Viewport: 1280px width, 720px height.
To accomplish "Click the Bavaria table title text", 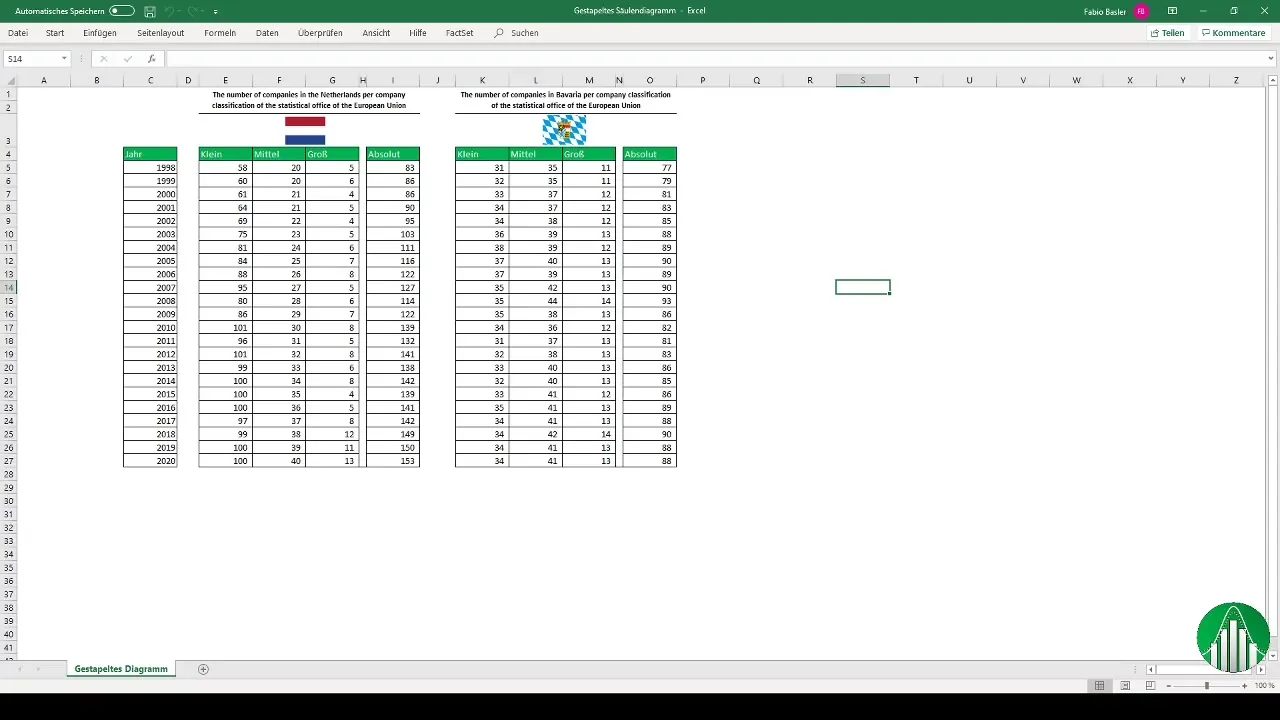I will (x=566, y=100).
